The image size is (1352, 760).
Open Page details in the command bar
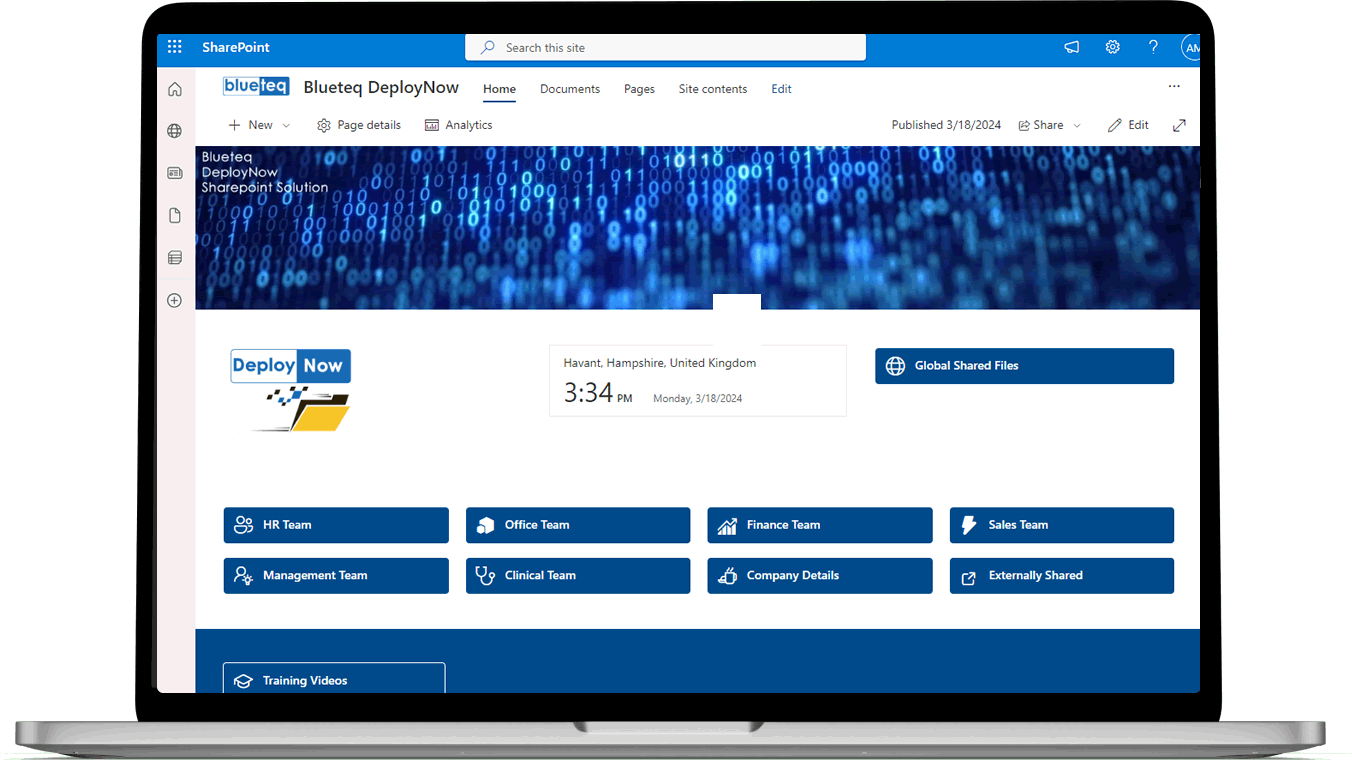[x=359, y=125]
